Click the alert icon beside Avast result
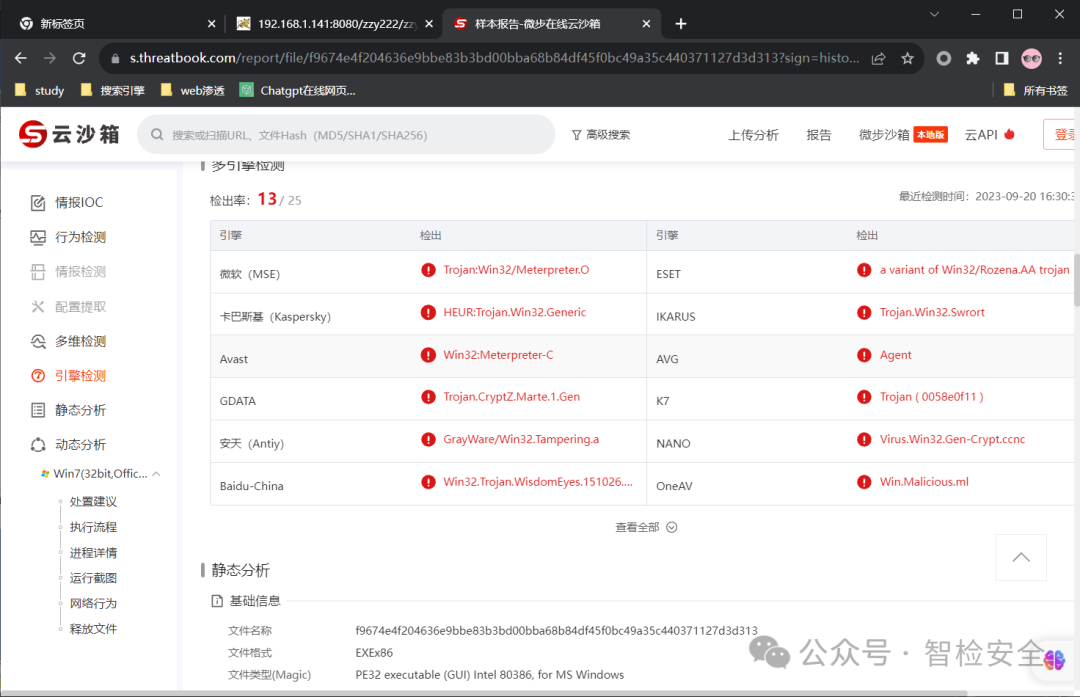 point(428,355)
